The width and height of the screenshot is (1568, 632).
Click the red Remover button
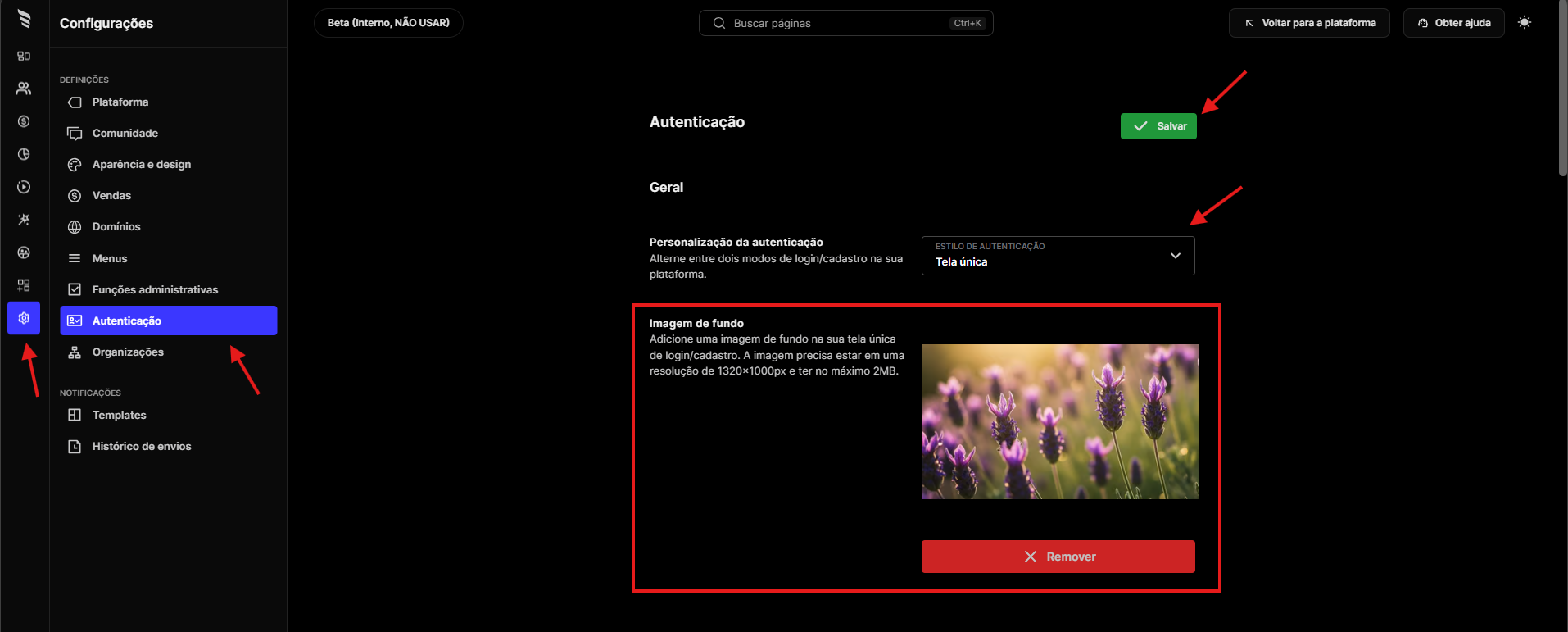tap(1058, 557)
